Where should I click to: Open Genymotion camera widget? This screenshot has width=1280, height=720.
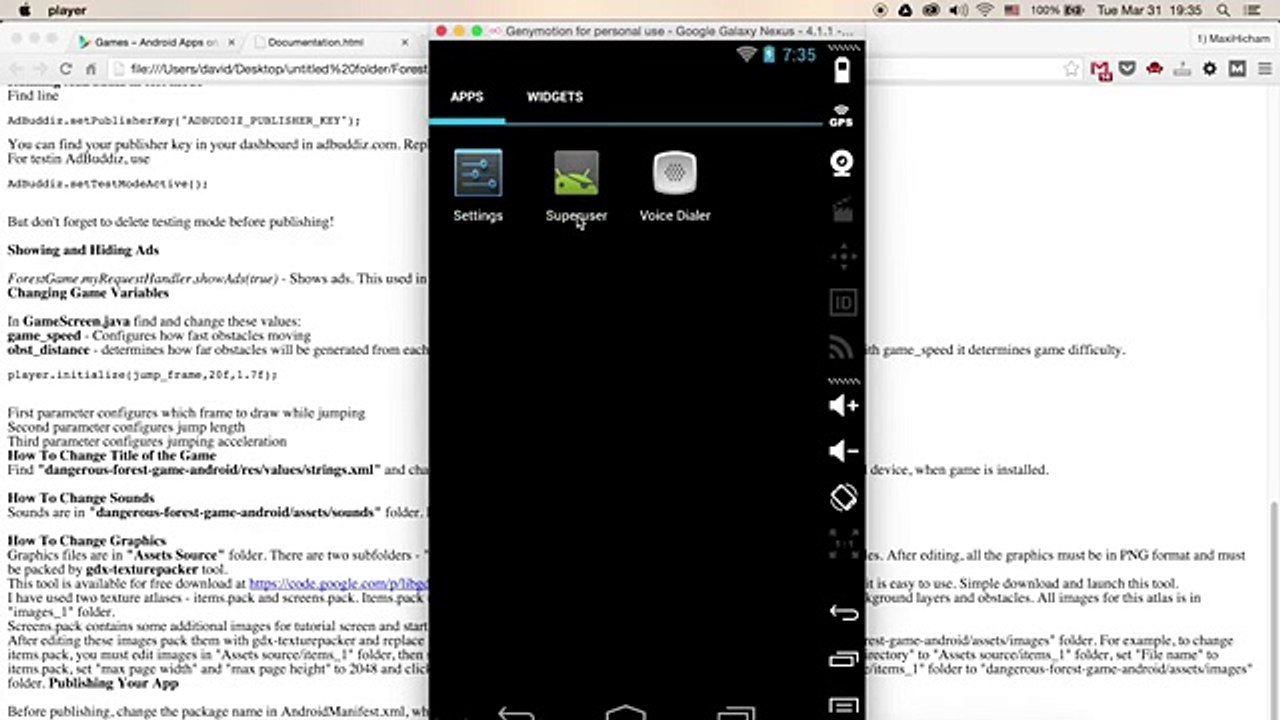843,163
